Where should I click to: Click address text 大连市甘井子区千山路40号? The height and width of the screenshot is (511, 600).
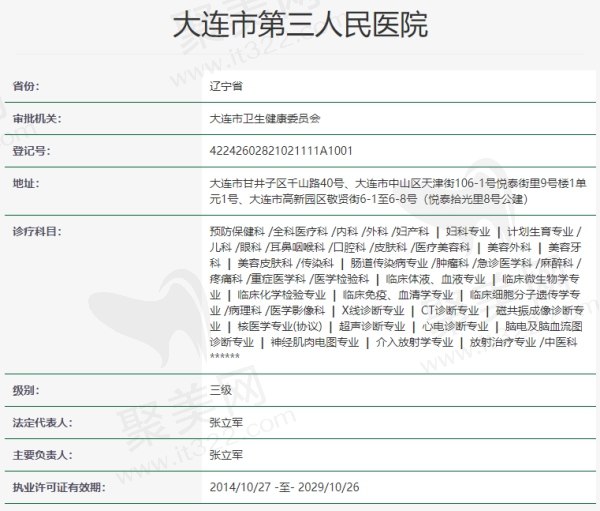click(x=276, y=183)
